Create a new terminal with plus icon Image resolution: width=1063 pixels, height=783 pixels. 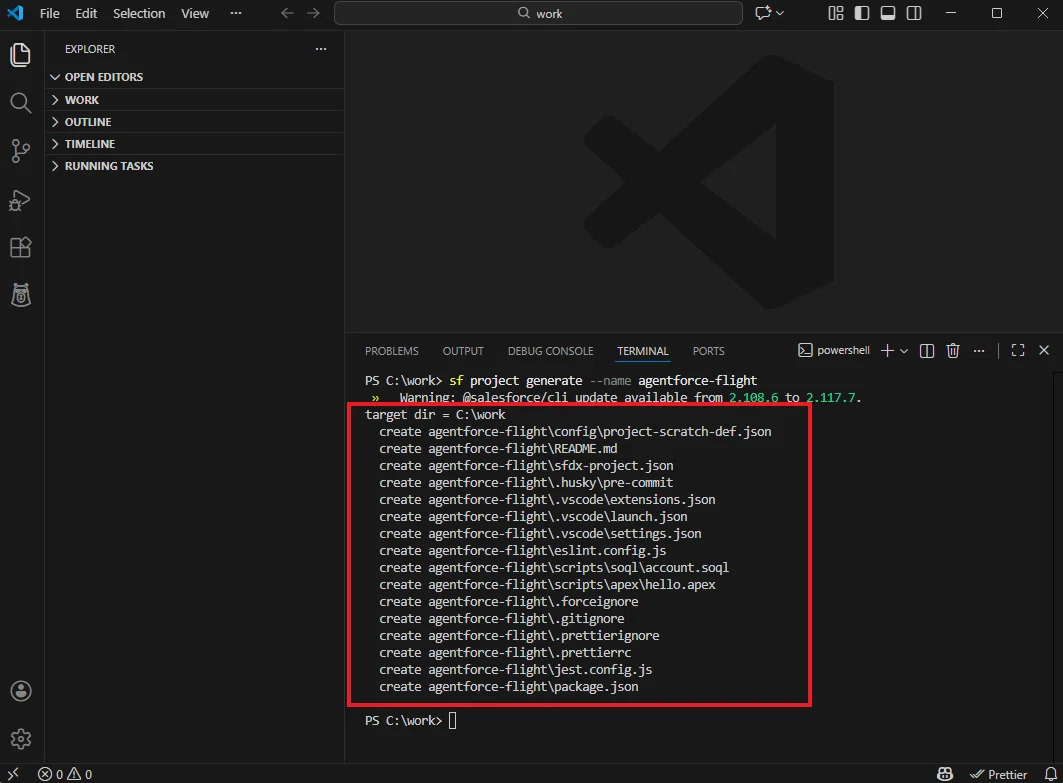[x=887, y=350]
